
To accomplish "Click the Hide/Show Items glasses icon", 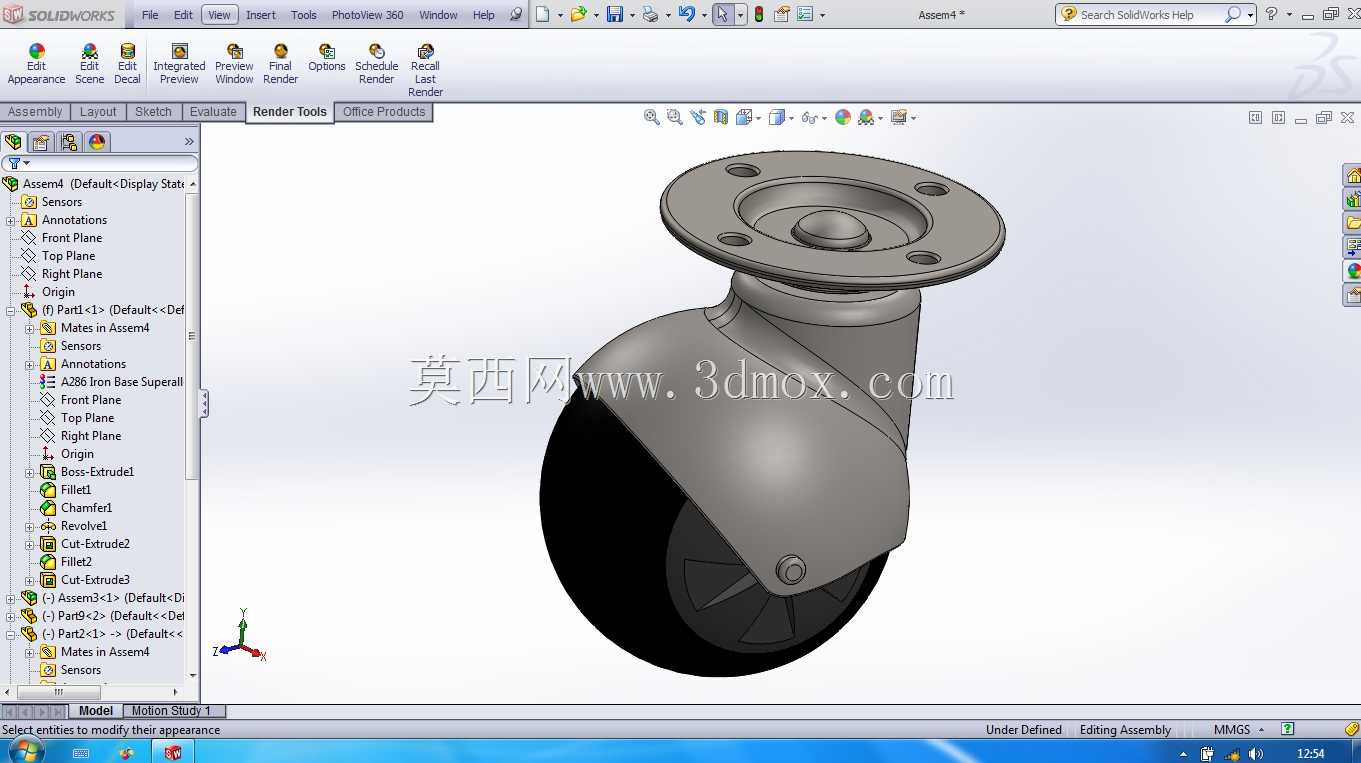I will (809, 117).
